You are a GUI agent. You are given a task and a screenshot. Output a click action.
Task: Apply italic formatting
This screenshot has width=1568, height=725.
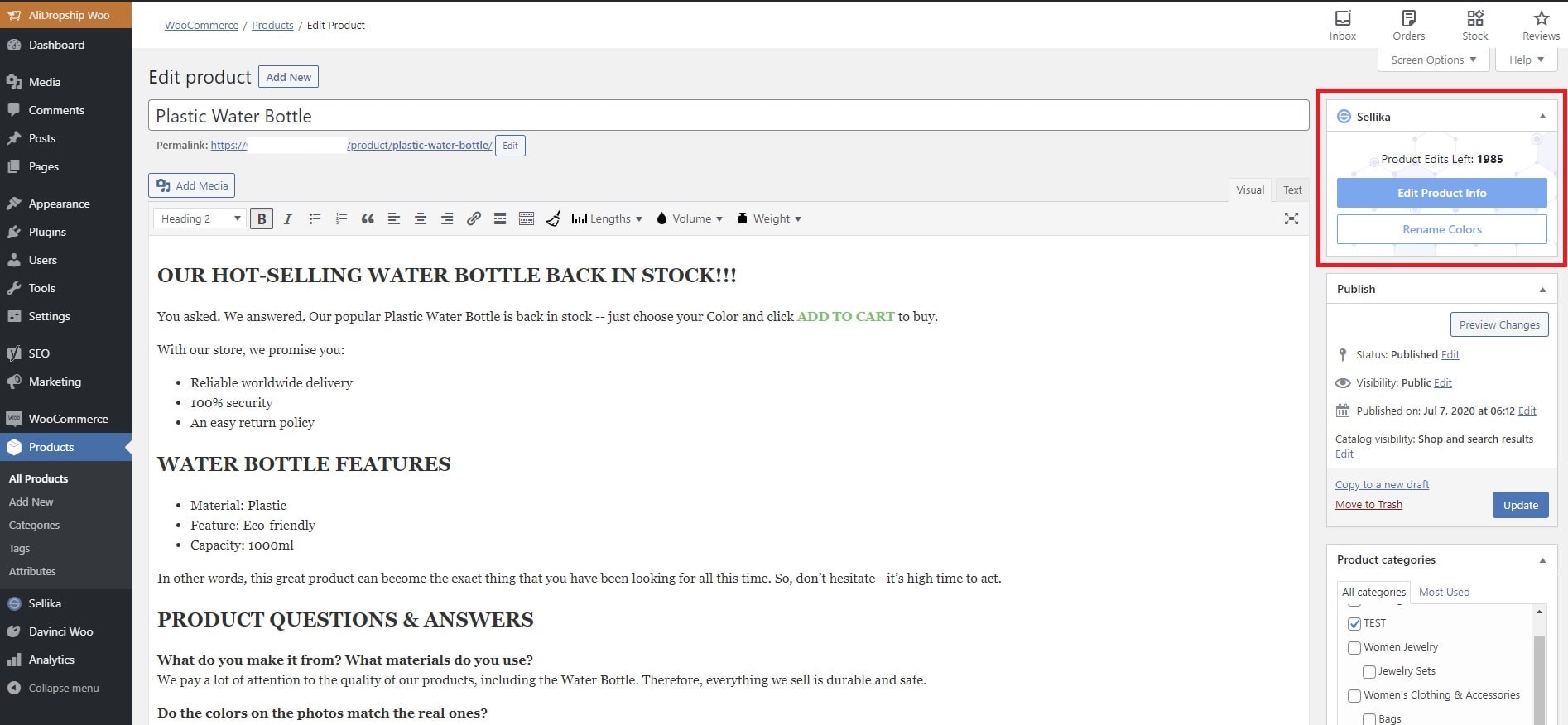(x=288, y=219)
